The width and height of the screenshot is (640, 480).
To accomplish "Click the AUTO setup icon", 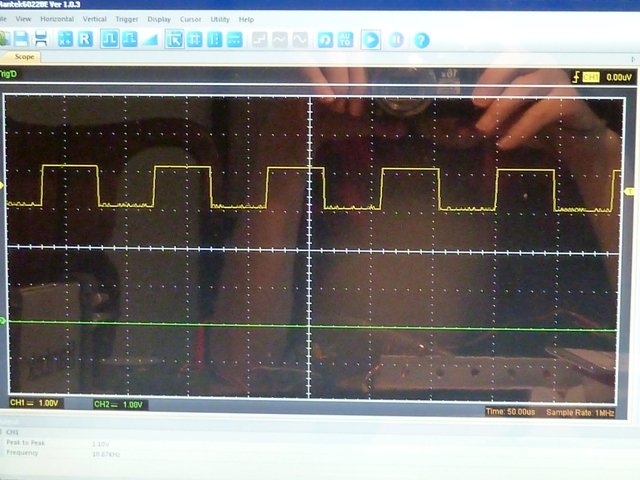I will point(345,40).
